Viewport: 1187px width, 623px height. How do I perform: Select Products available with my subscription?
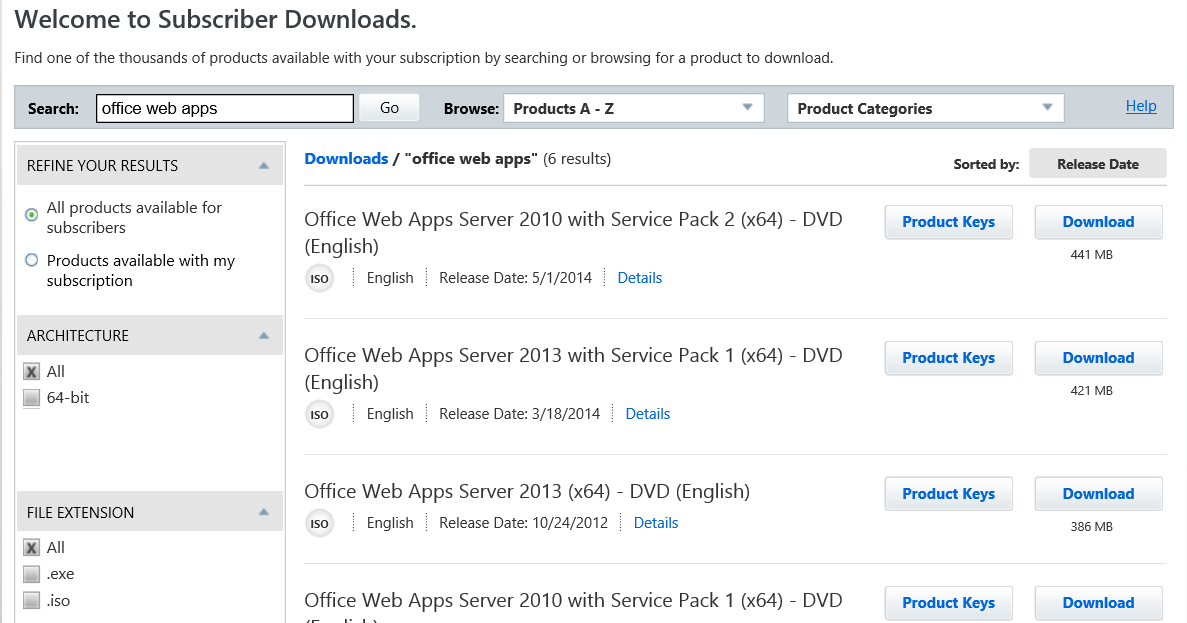31,260
